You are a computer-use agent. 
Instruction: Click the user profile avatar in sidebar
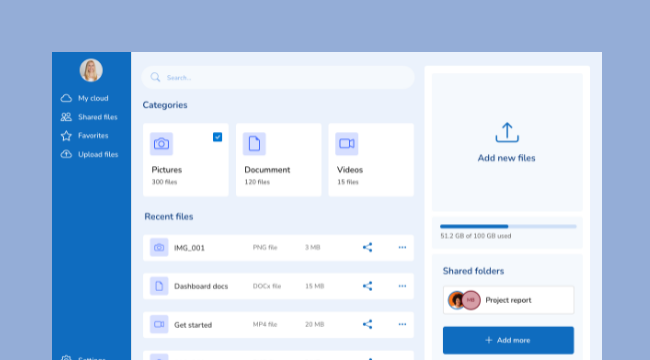point(91,70)
